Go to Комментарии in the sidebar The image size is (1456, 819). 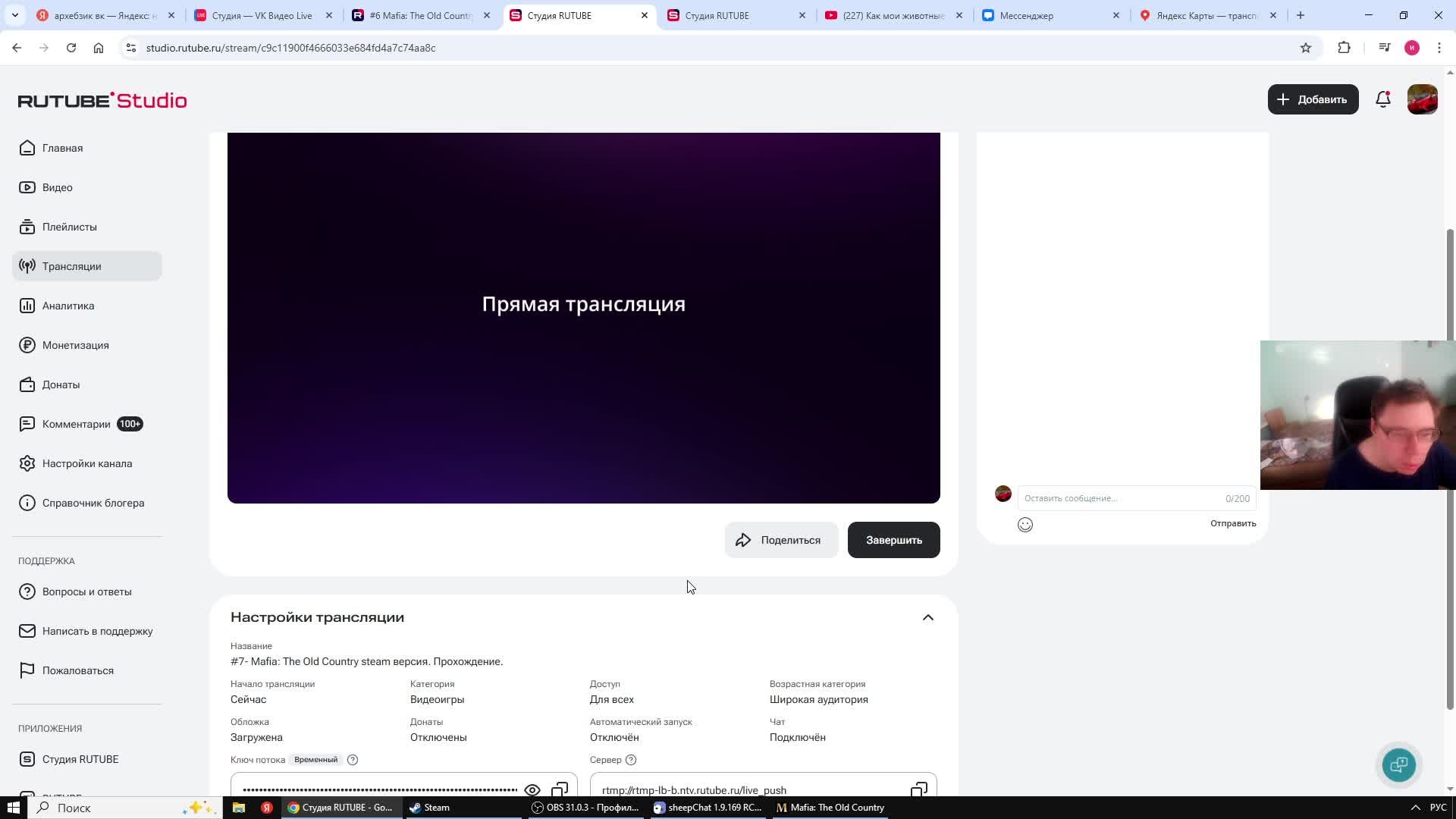coord(76,424)
